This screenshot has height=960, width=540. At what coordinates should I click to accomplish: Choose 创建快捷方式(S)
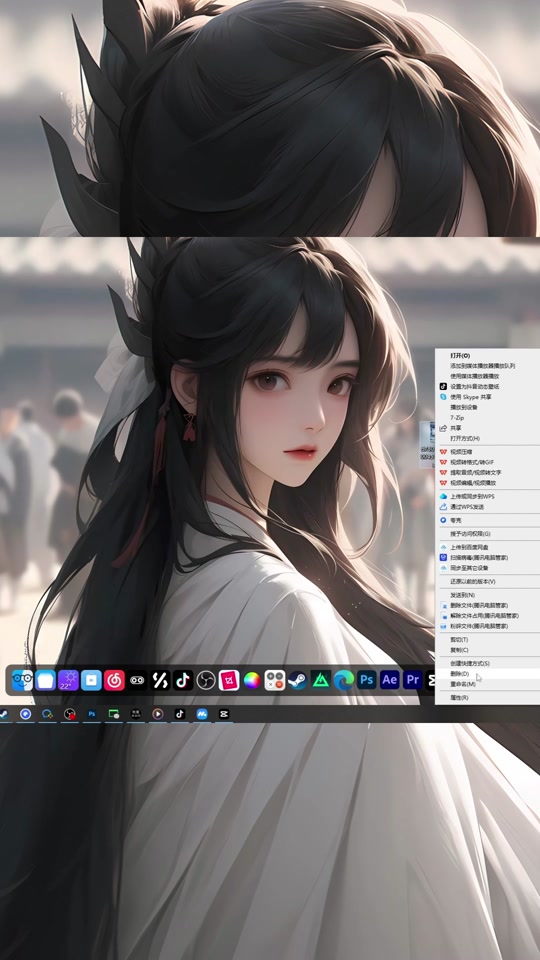(x=487, y=664)
